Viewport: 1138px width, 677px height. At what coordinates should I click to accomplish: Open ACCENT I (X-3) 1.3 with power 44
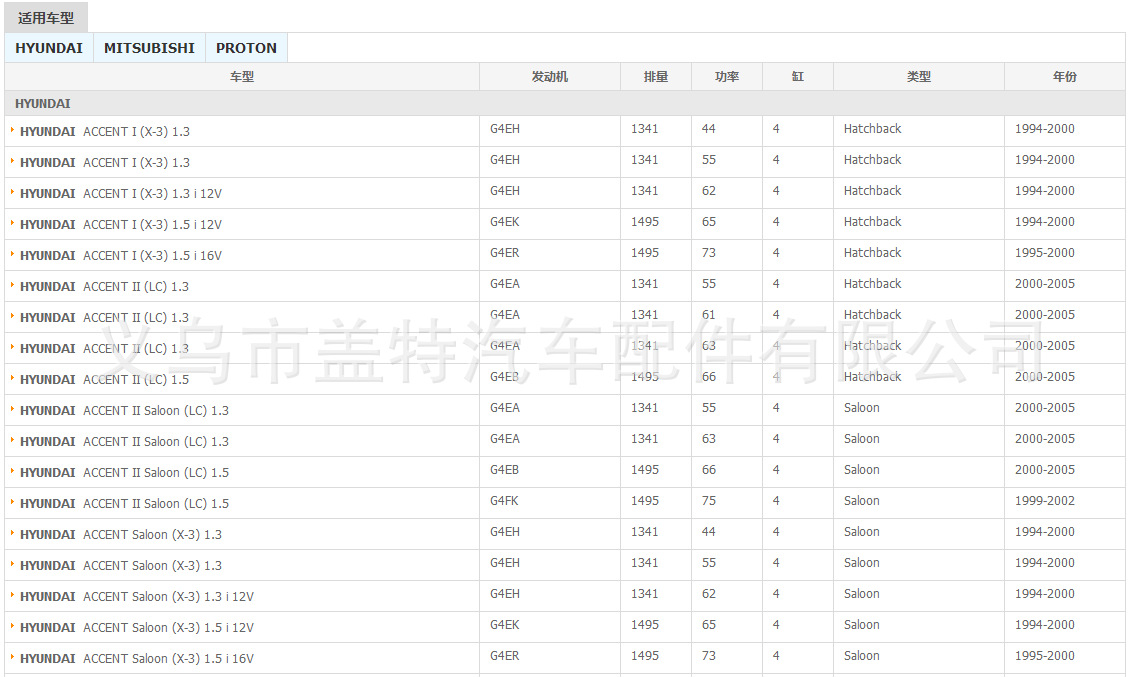pos(105,132)
